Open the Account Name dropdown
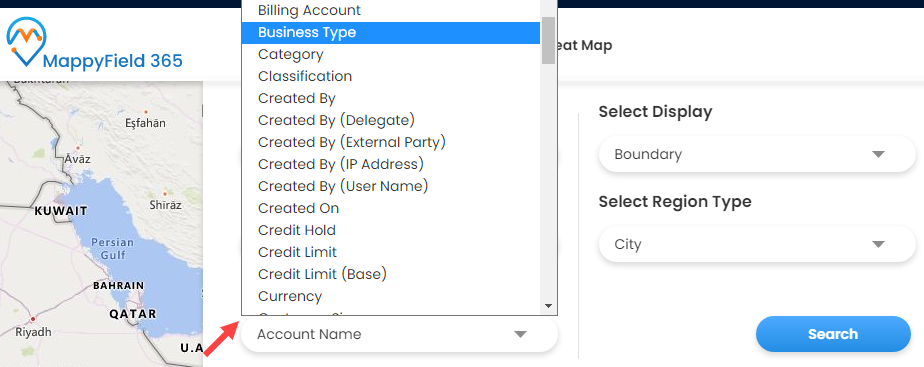 pyautogui.click(x=399, y=335)
